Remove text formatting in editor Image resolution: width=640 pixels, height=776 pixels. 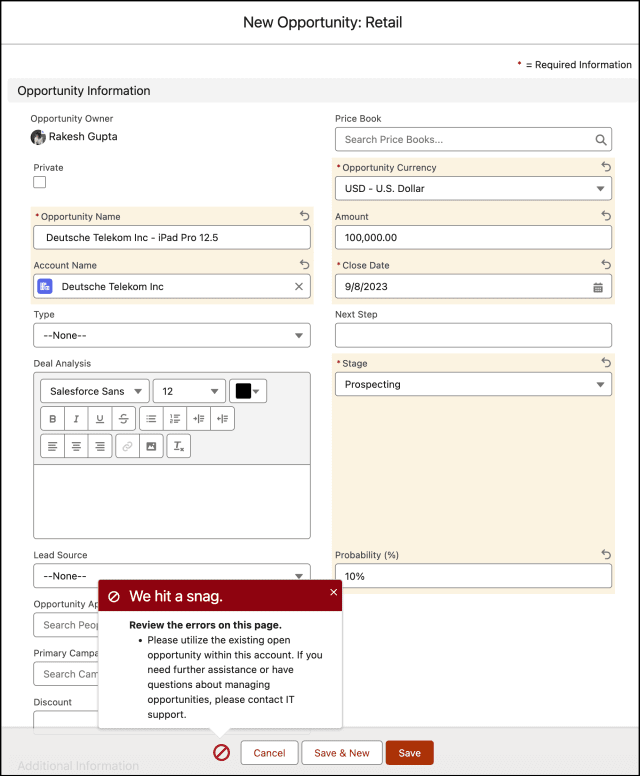pos(178,446)
